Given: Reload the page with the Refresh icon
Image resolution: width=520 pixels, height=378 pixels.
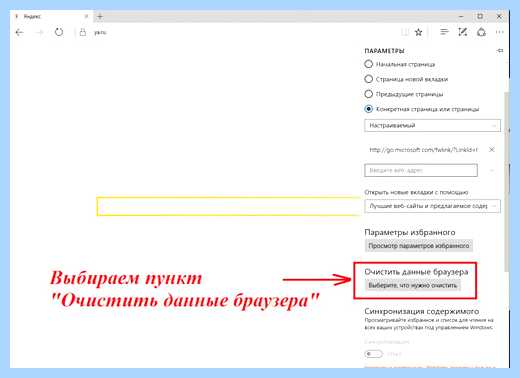Looking at the screenshot, I should pos(59,32).
